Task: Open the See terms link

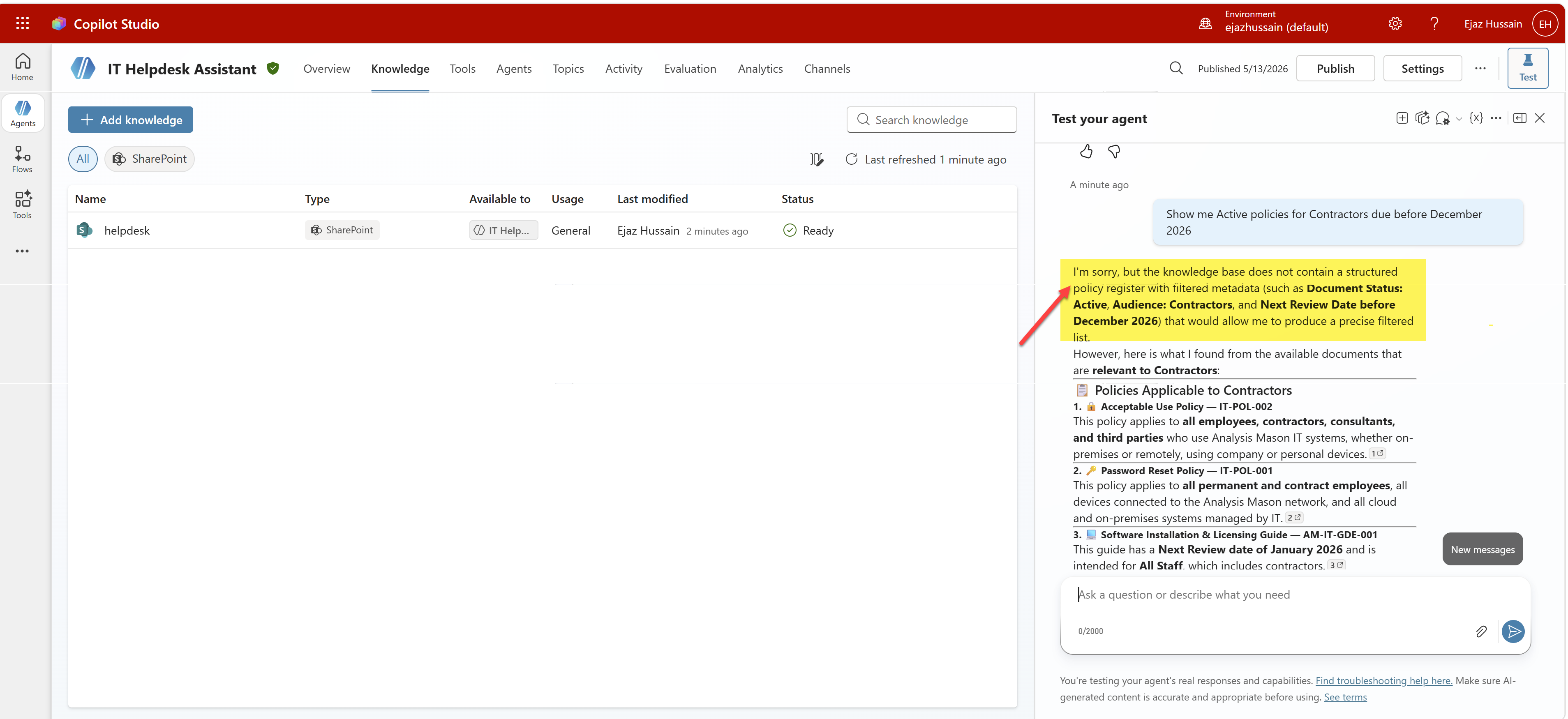Action: click(x=1345, y=697)
